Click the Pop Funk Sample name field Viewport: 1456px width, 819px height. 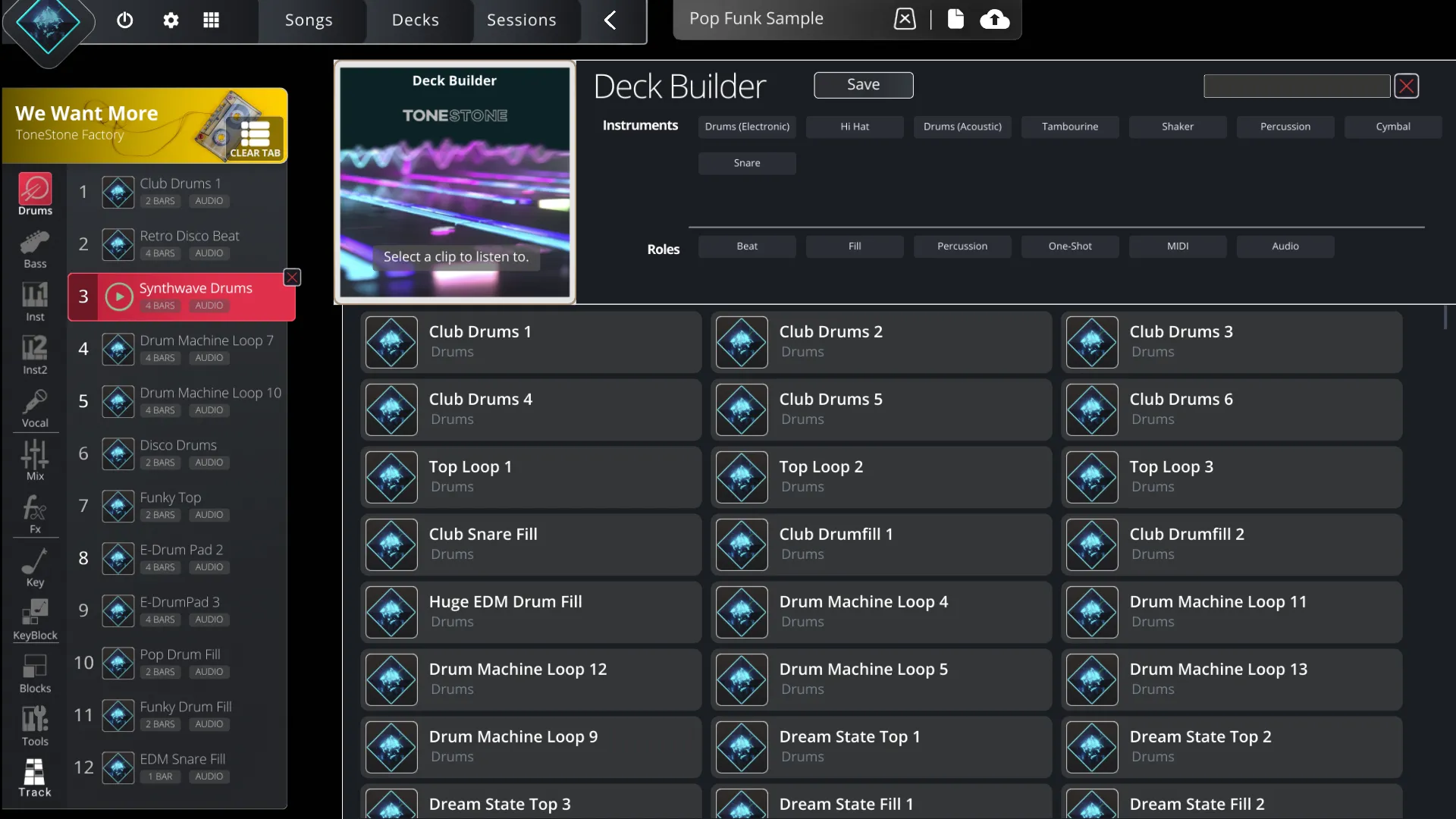point(781,19)
